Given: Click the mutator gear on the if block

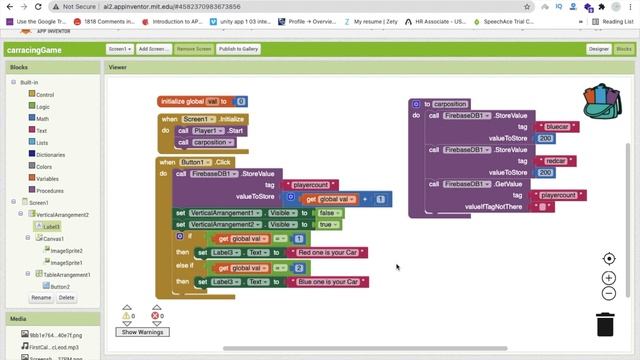Looking at the screenshot, I should pyautogui.click(x=180, y=236).
